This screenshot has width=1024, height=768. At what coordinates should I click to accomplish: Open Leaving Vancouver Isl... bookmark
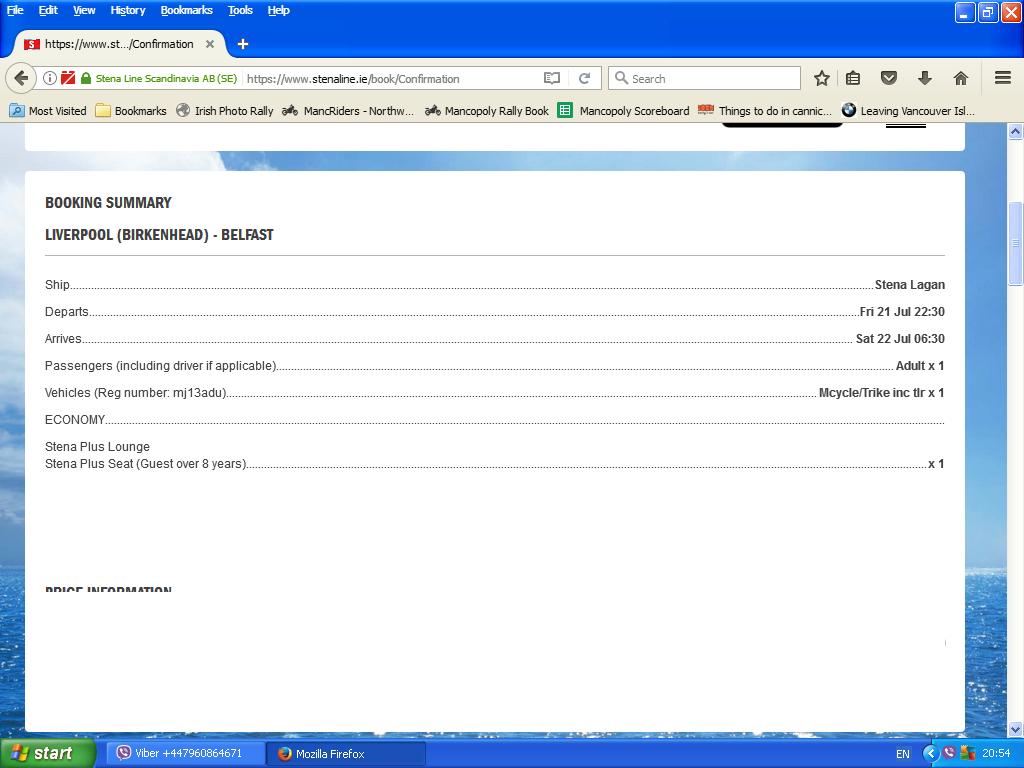(908, 111)
